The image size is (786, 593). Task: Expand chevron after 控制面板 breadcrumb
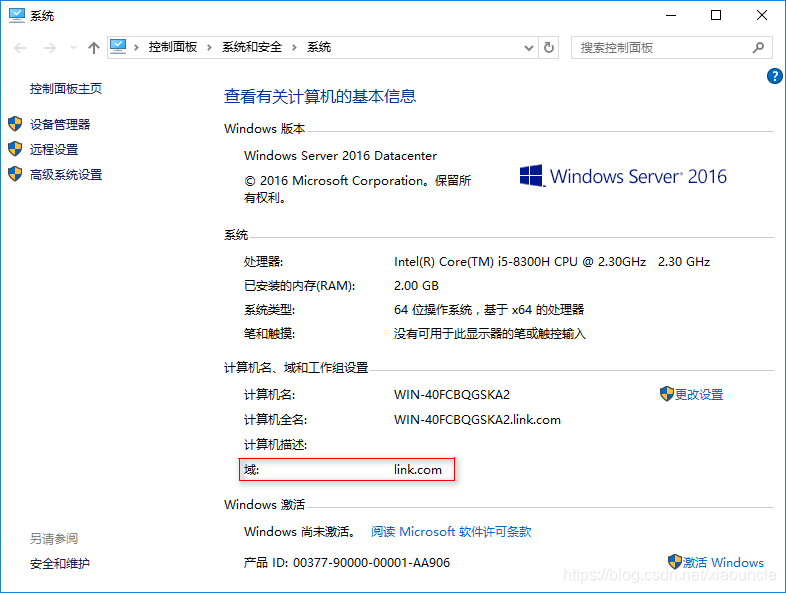pyautogui.click(x=210, y=48)
